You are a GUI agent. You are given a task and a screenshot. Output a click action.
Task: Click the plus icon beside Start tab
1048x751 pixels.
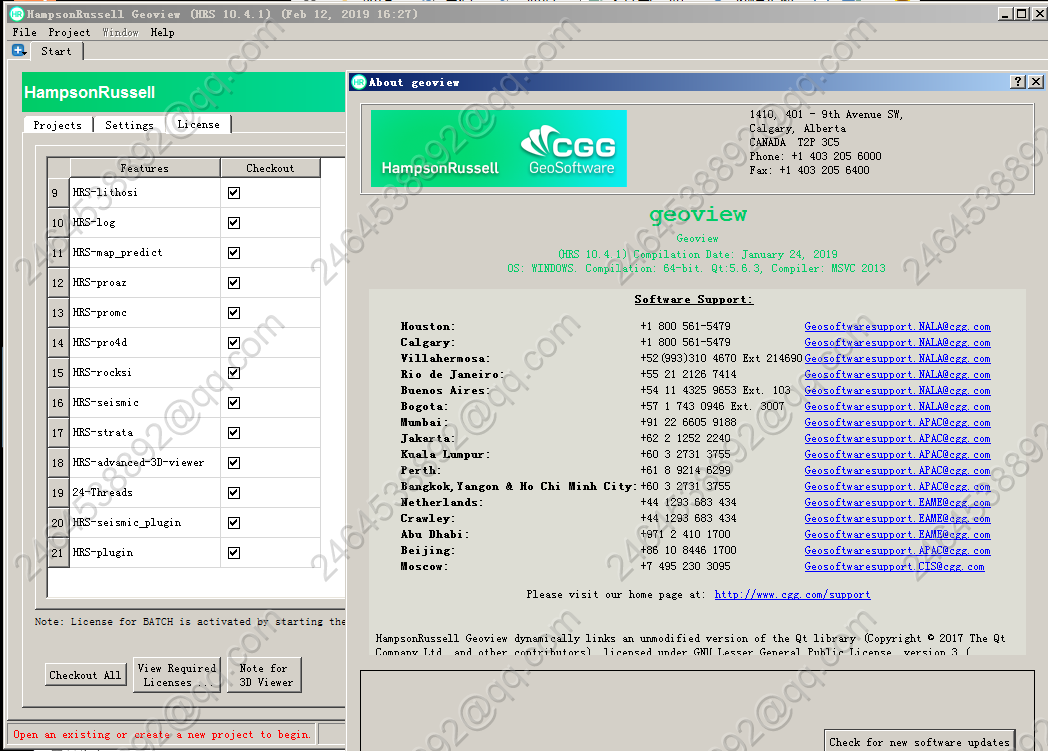coord(19,50)
